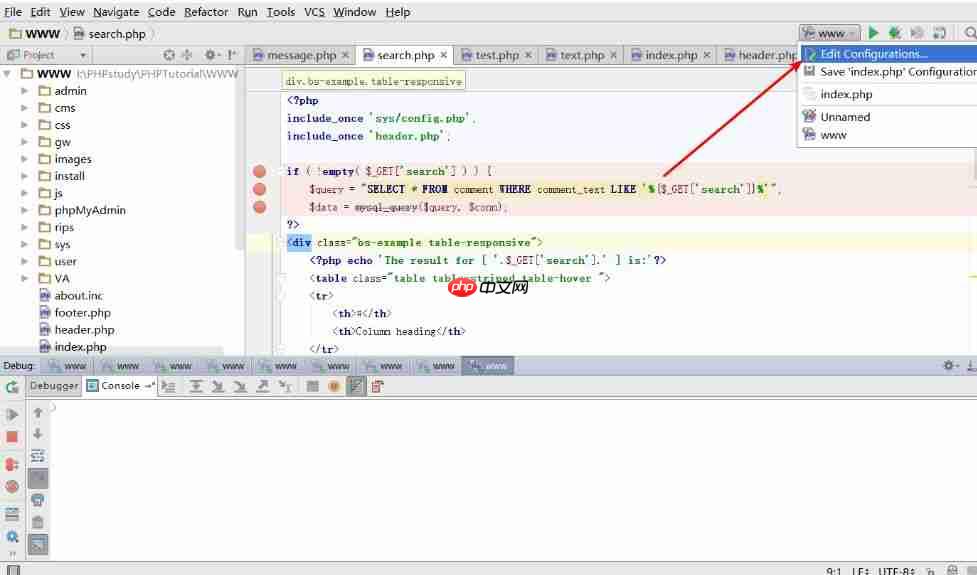Click the run to cursor icon
The height and width of the screenshot is (575, 977).
click(285, 386)
